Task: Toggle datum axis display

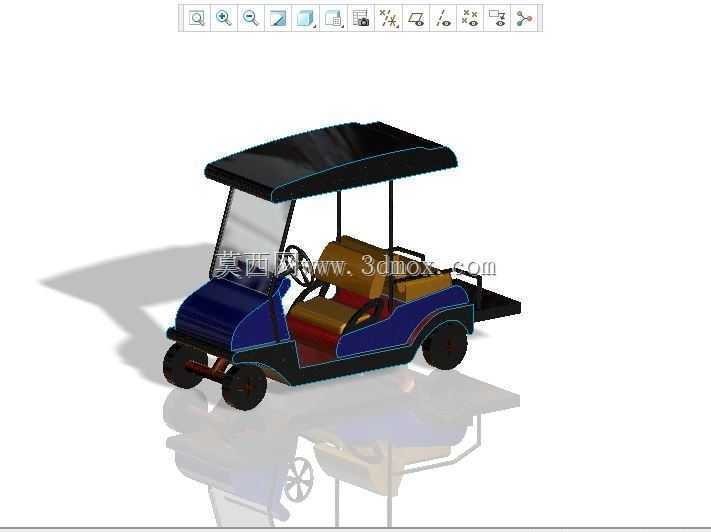Action: point(443,19)
